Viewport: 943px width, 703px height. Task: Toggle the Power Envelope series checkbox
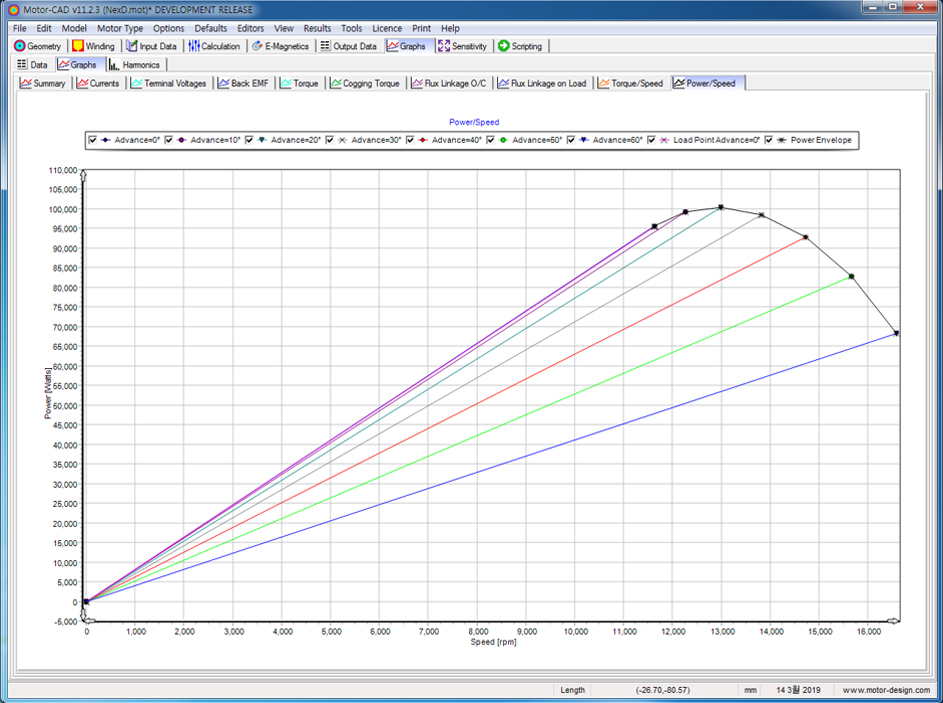point(769,140)
